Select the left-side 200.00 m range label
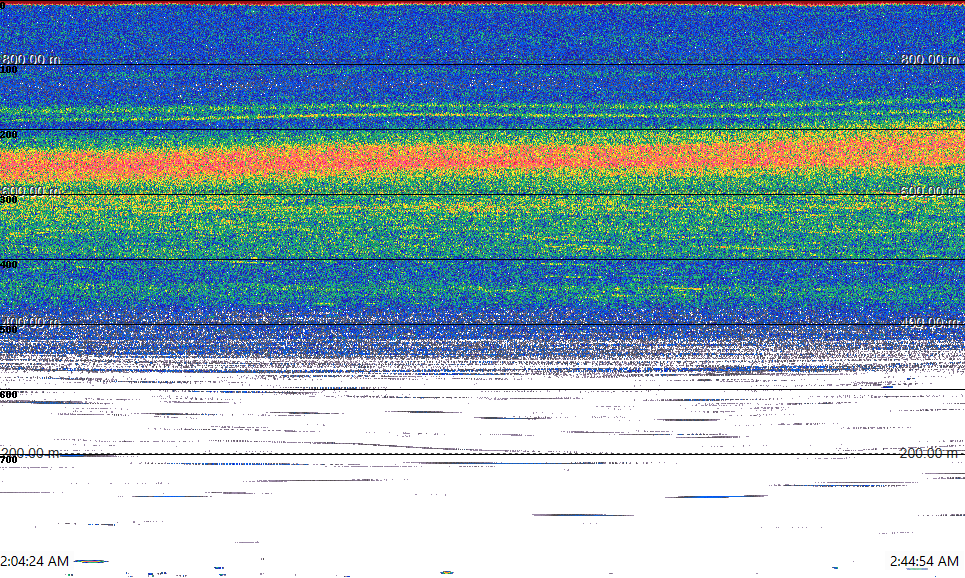Screen dimensions: 965x578 pyautogui.click(x=31, y=453)
